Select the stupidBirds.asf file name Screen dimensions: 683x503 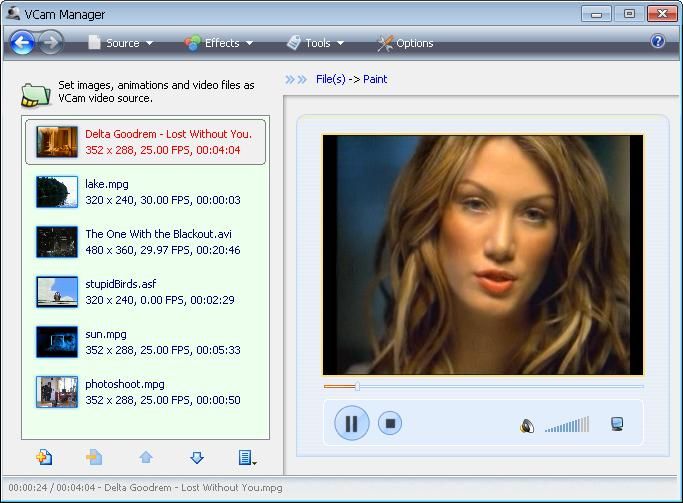(x=121, y=284)
